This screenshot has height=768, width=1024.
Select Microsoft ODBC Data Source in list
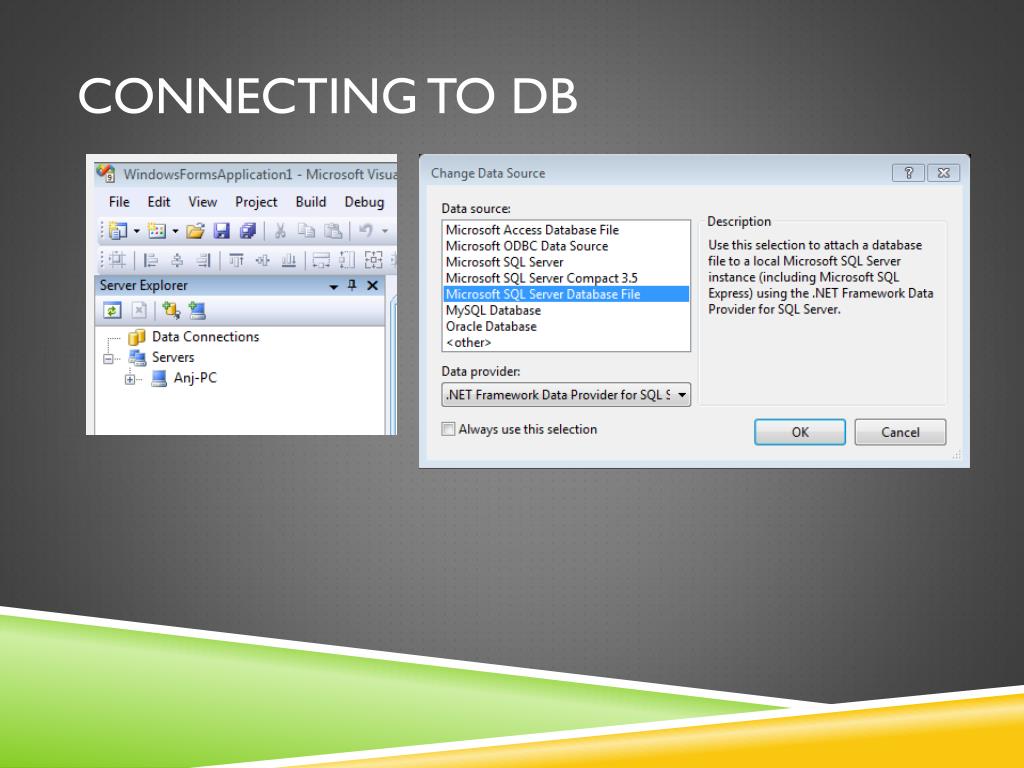[566, 246]
